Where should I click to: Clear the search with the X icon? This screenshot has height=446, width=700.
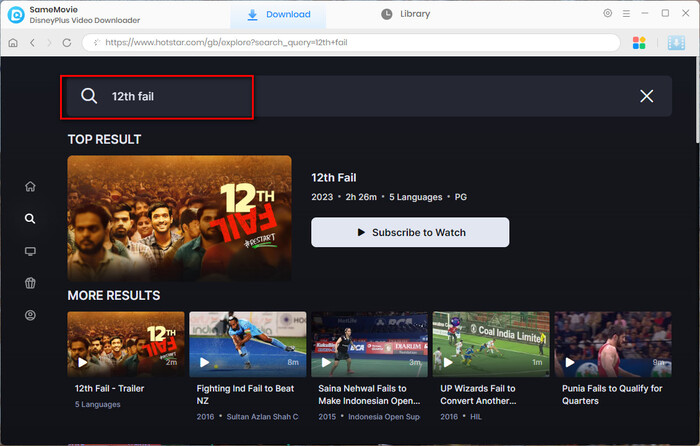pyautogui.click(x=646, y=96)
